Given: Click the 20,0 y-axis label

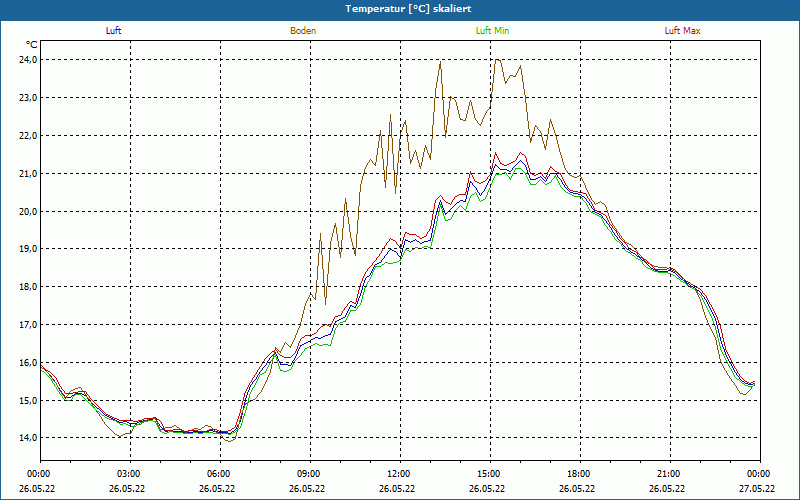Looking at the screenshot, I should pyautogui.click(x=29, y=211).
